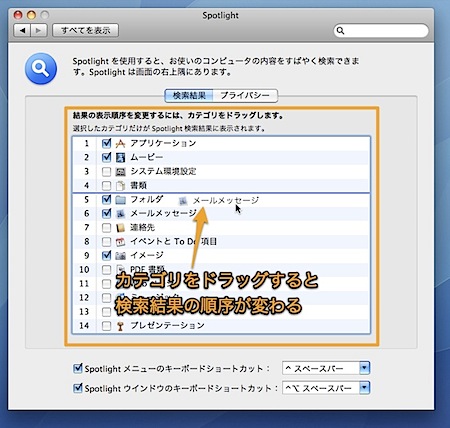Click row number 14 in the list
The height and width of the screenshot is (428, 450).
tap(84, 325)
